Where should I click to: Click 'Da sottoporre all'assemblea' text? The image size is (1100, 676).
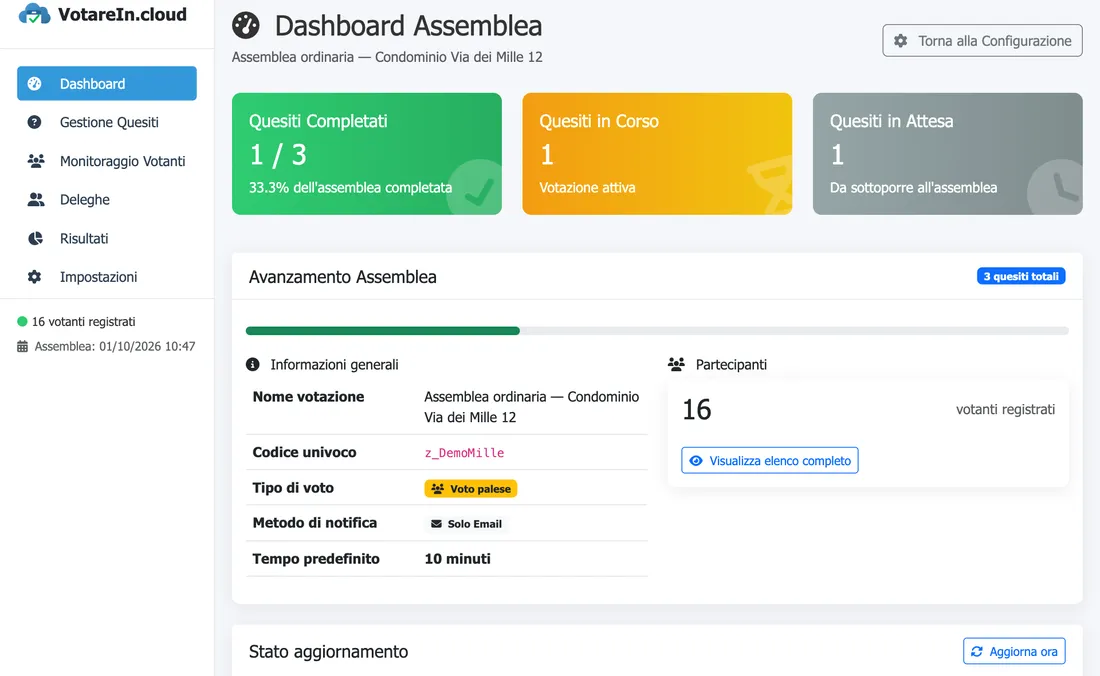[913, 187]
